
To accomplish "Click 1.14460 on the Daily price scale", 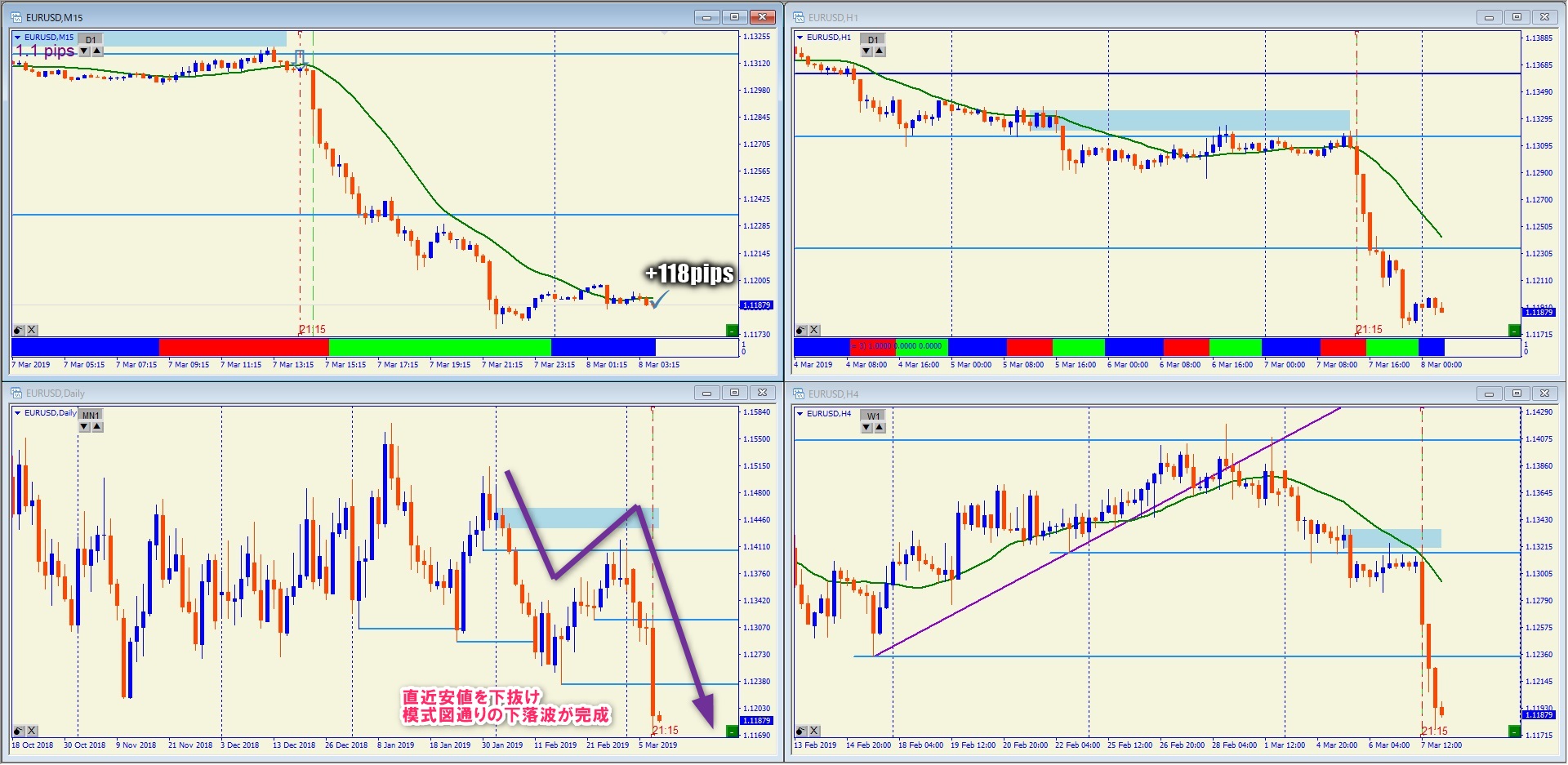I will (757, 519).
